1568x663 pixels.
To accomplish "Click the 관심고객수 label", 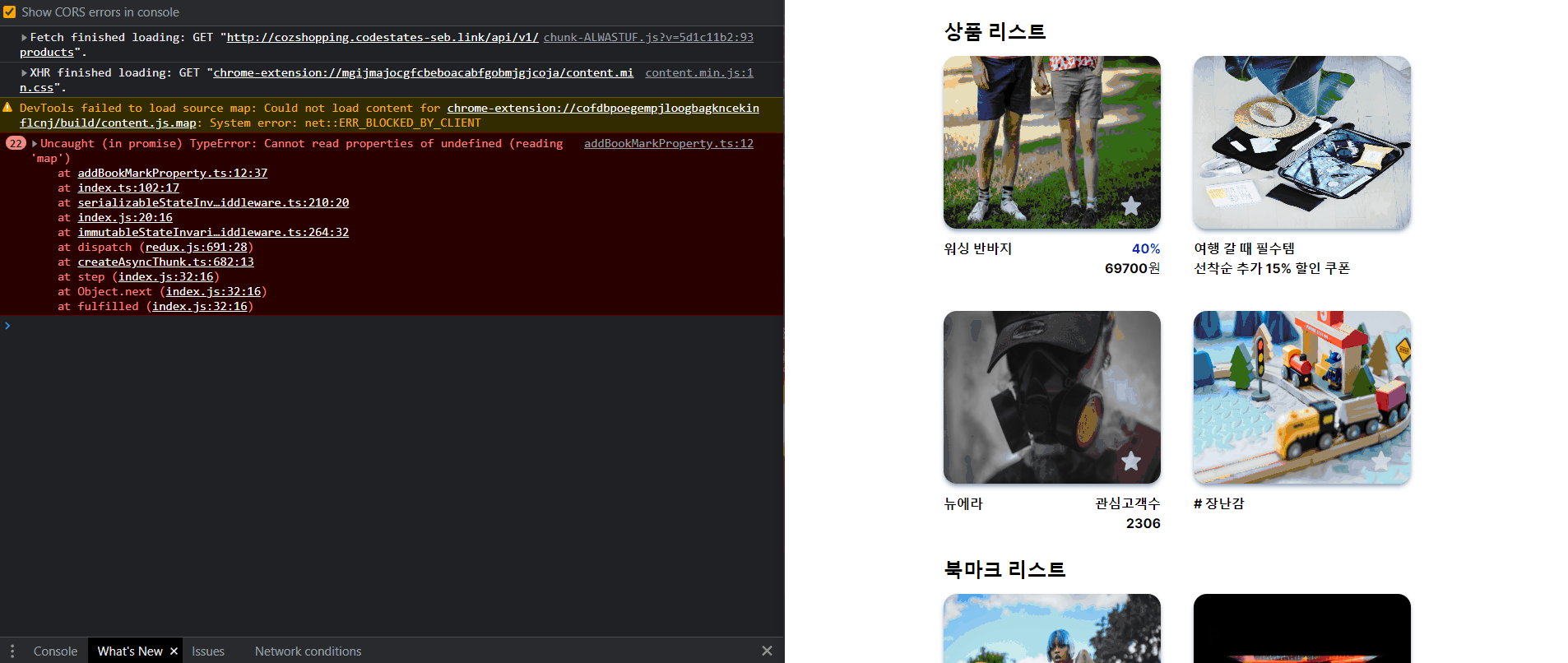I will [x=1128, y=503].
